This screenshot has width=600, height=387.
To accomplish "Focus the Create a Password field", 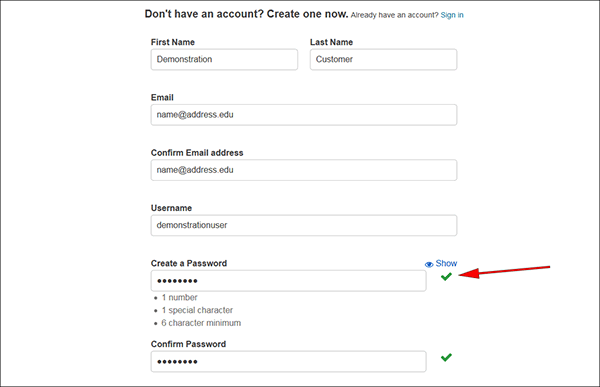I will click(x=289, y=281).
